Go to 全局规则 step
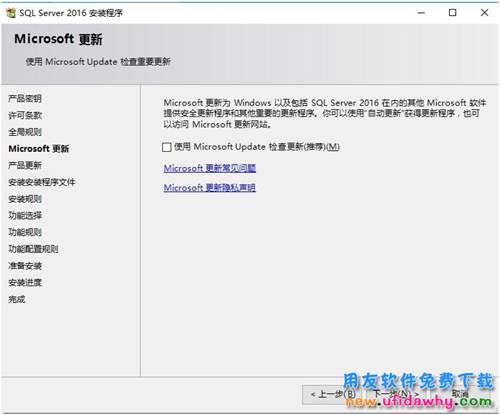Screen dimensions: 500x415 pyautogui.click(x=25, y=132)
